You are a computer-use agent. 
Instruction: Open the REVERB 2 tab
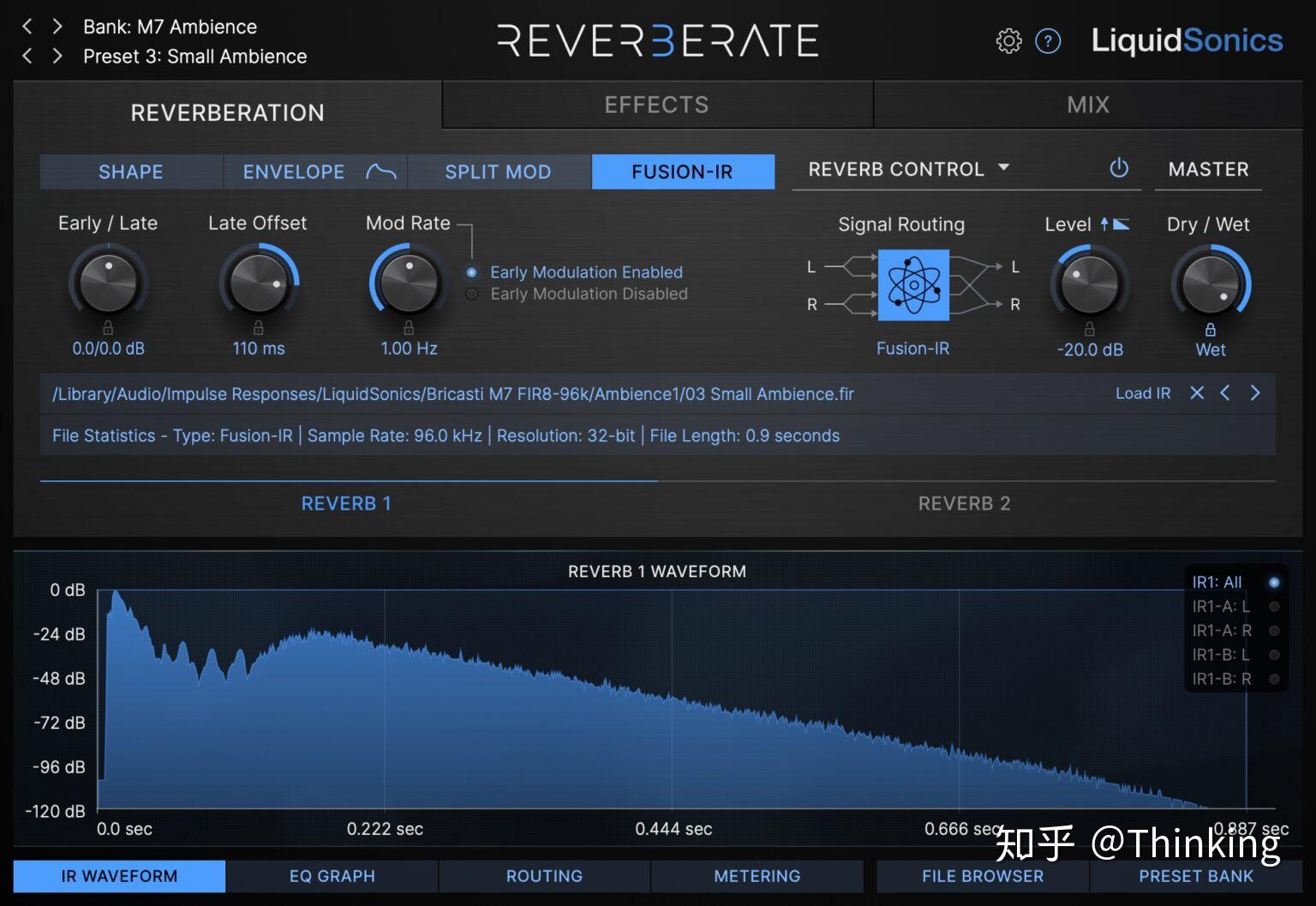tap(964, 503)
